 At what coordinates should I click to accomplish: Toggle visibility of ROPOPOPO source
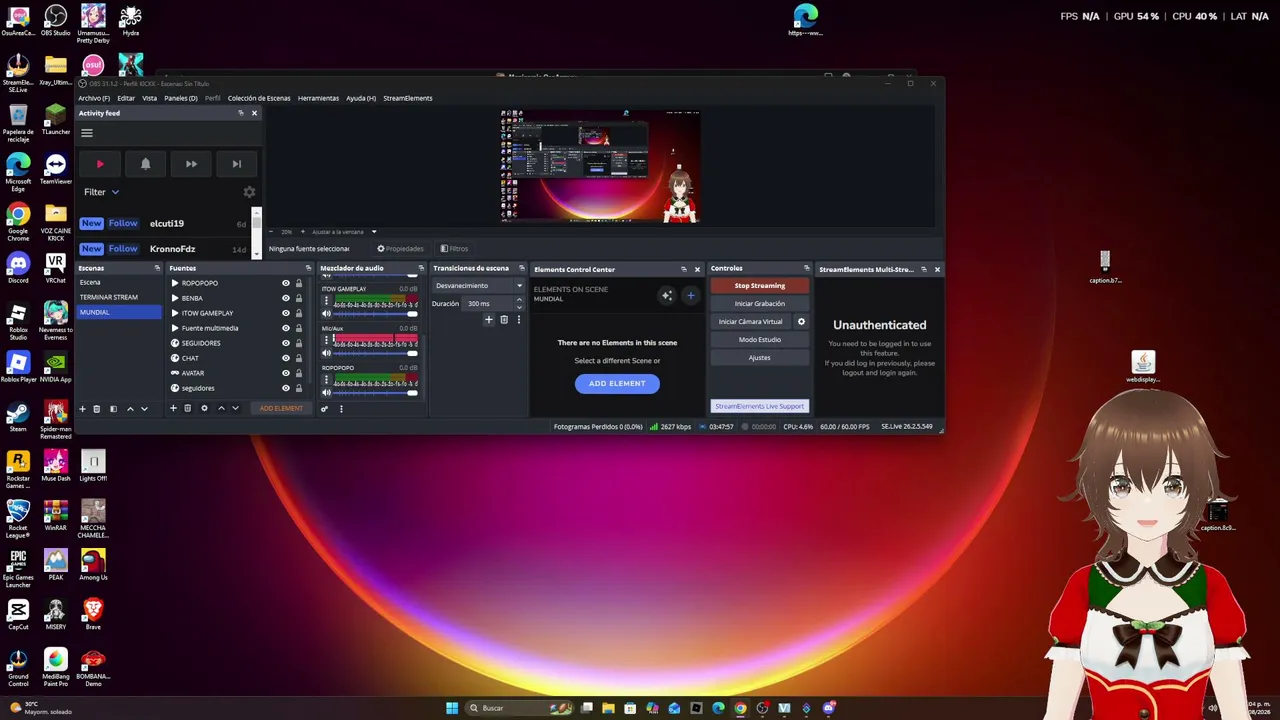(286, 283)
